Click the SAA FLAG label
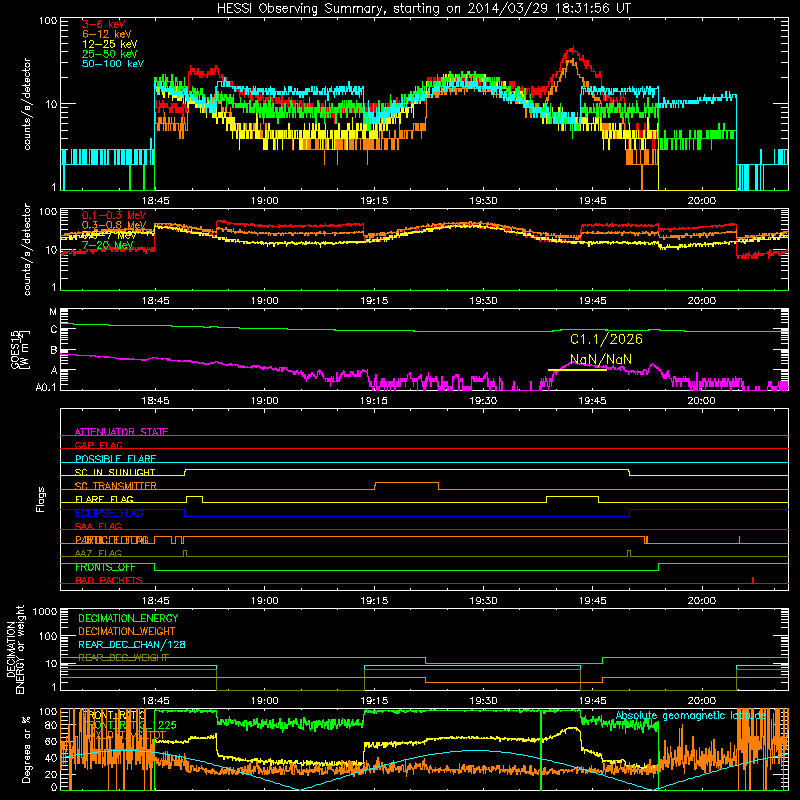Screen dimensions: 800x800 coord(98,526)
